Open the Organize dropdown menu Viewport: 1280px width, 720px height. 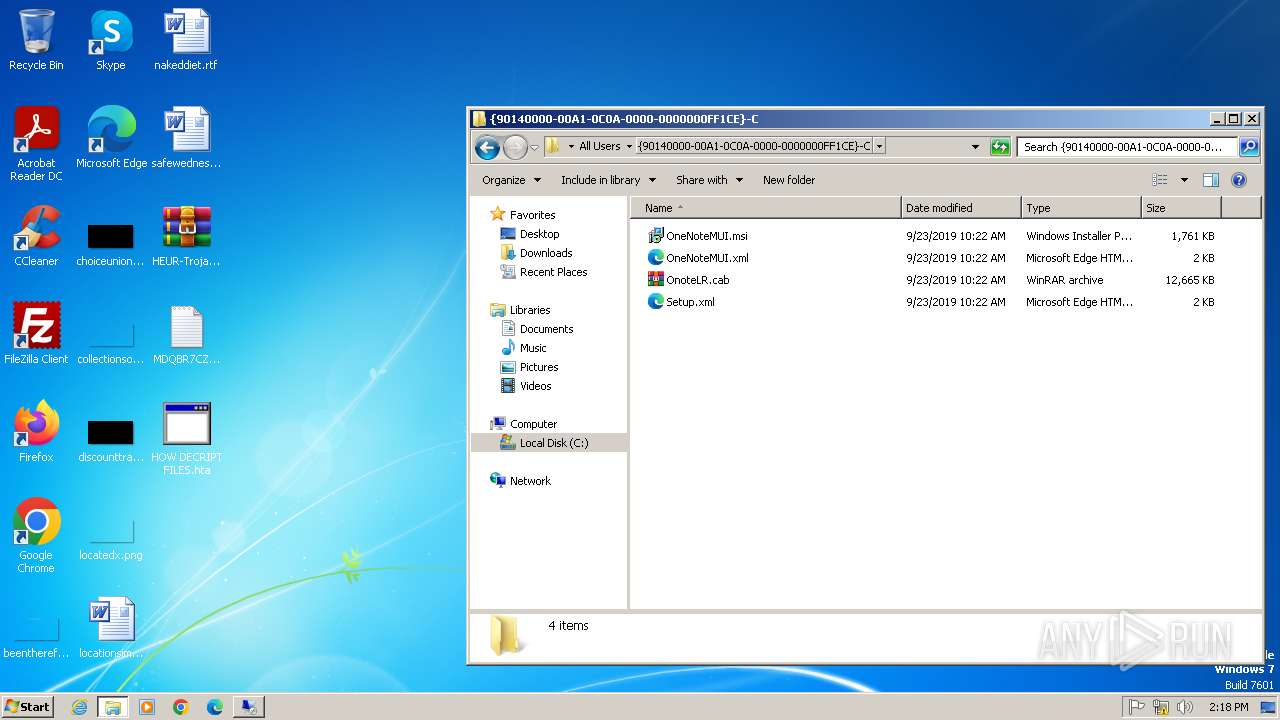[x=511, y=180]
